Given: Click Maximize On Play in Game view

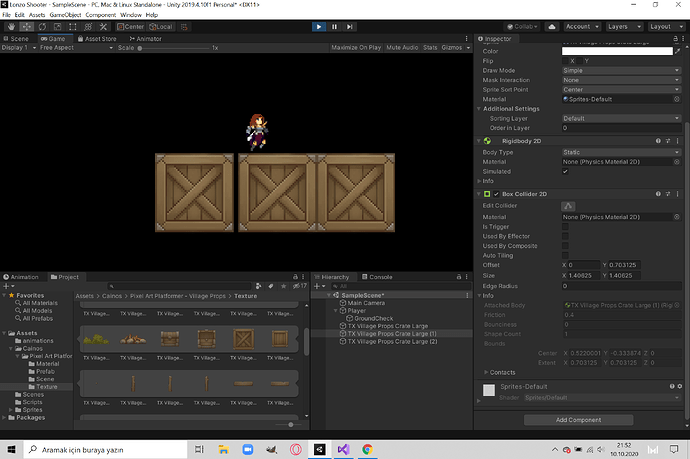Looking at the screenshot, I should (x=356, y=48).
